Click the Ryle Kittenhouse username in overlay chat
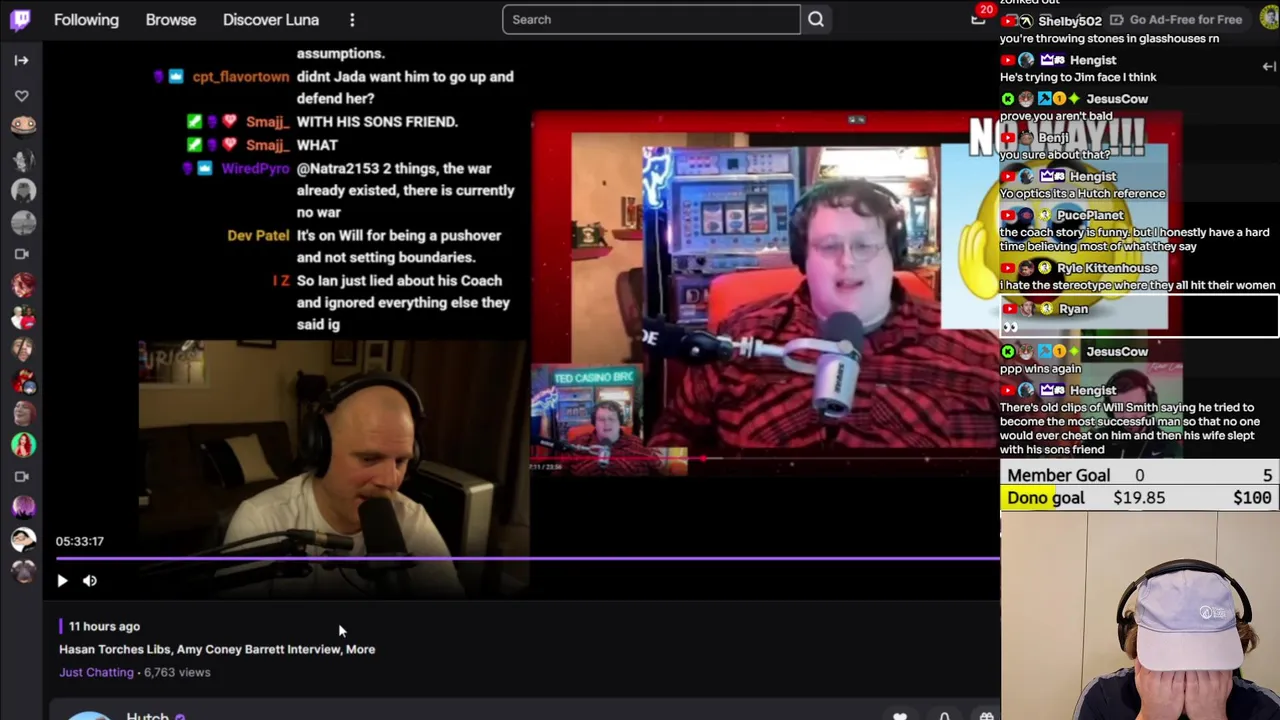 pos(1107,268)
